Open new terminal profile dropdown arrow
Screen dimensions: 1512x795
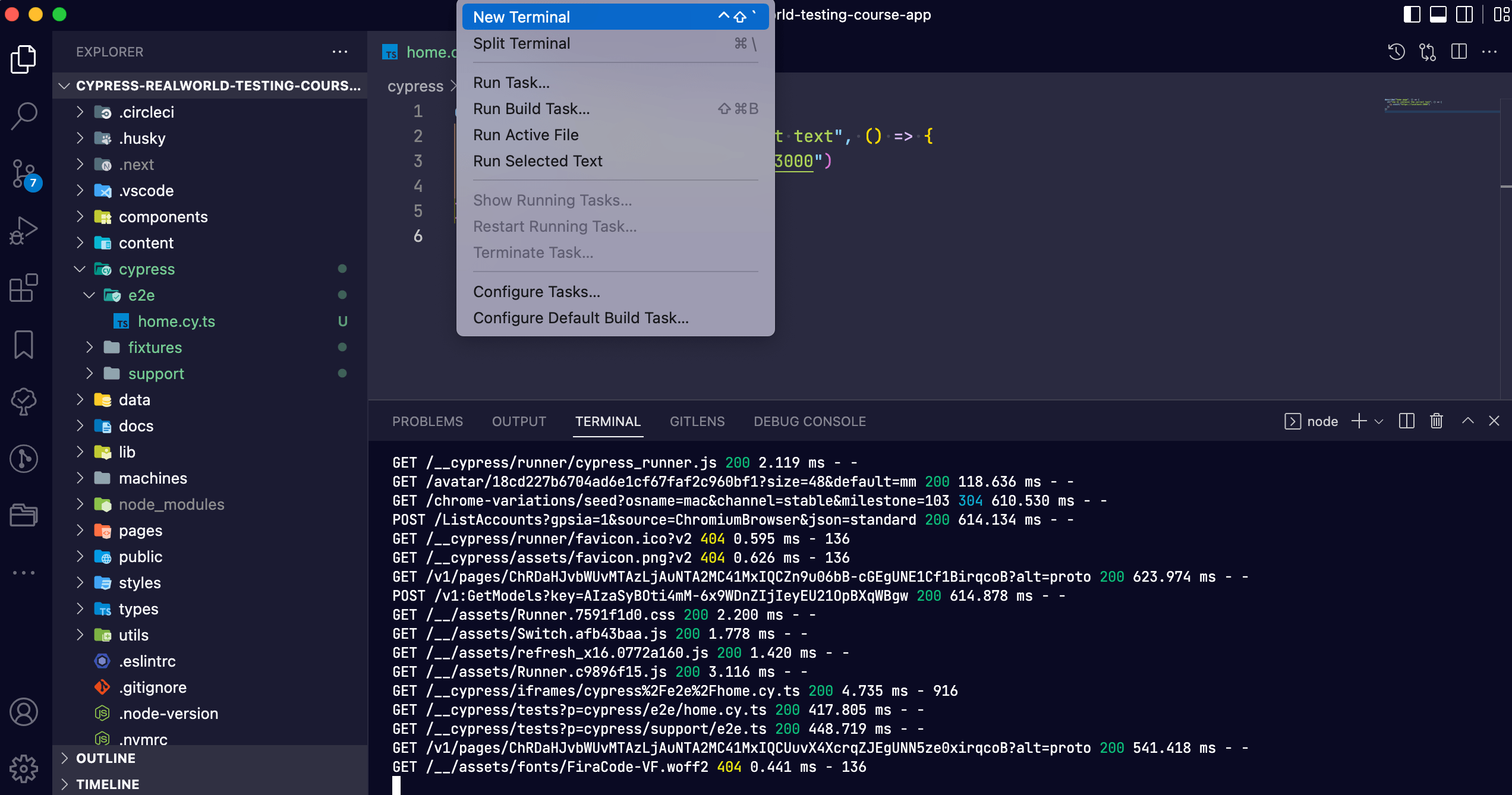pos(1379,421)
